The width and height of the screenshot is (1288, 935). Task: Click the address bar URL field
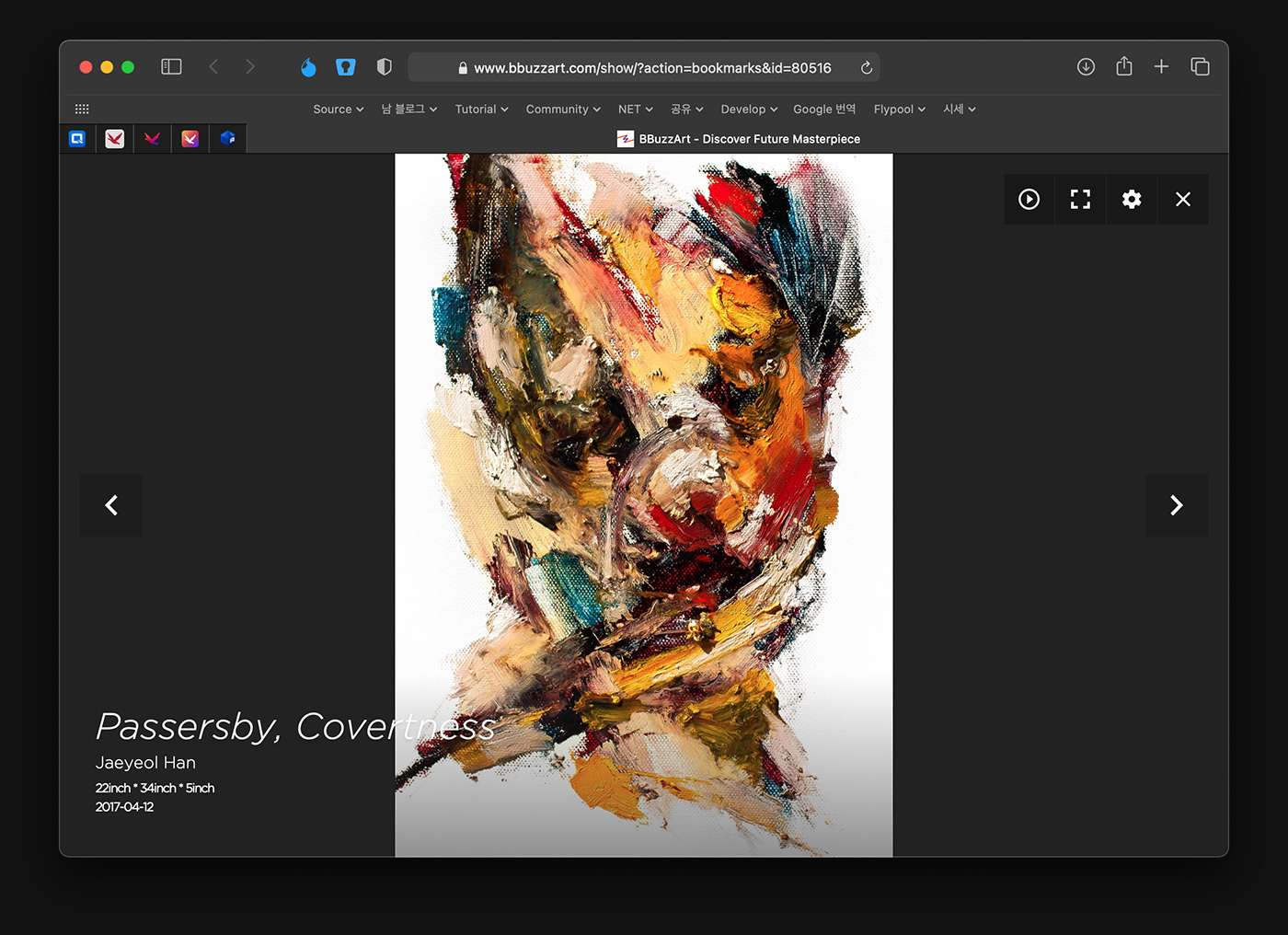point(651,68)
